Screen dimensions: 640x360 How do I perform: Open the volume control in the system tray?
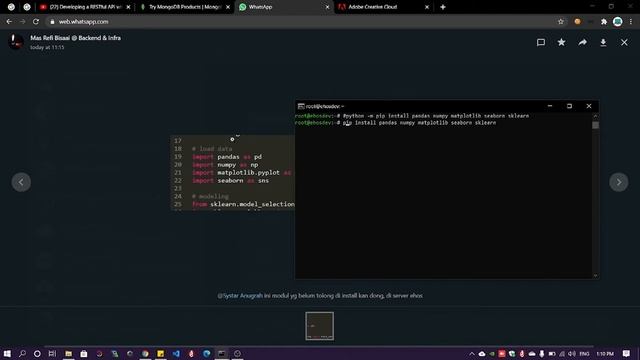[572, 353]
